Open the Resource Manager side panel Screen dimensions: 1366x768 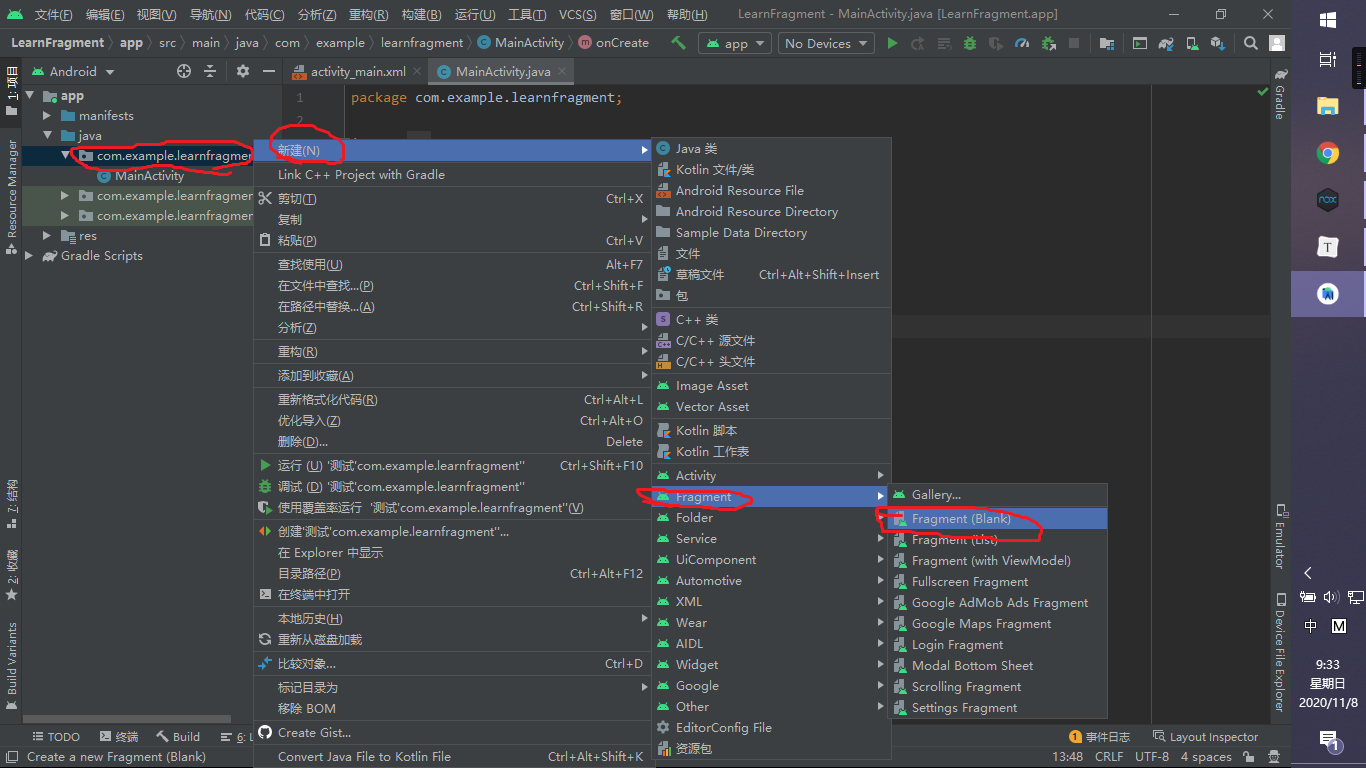(12, 196)
